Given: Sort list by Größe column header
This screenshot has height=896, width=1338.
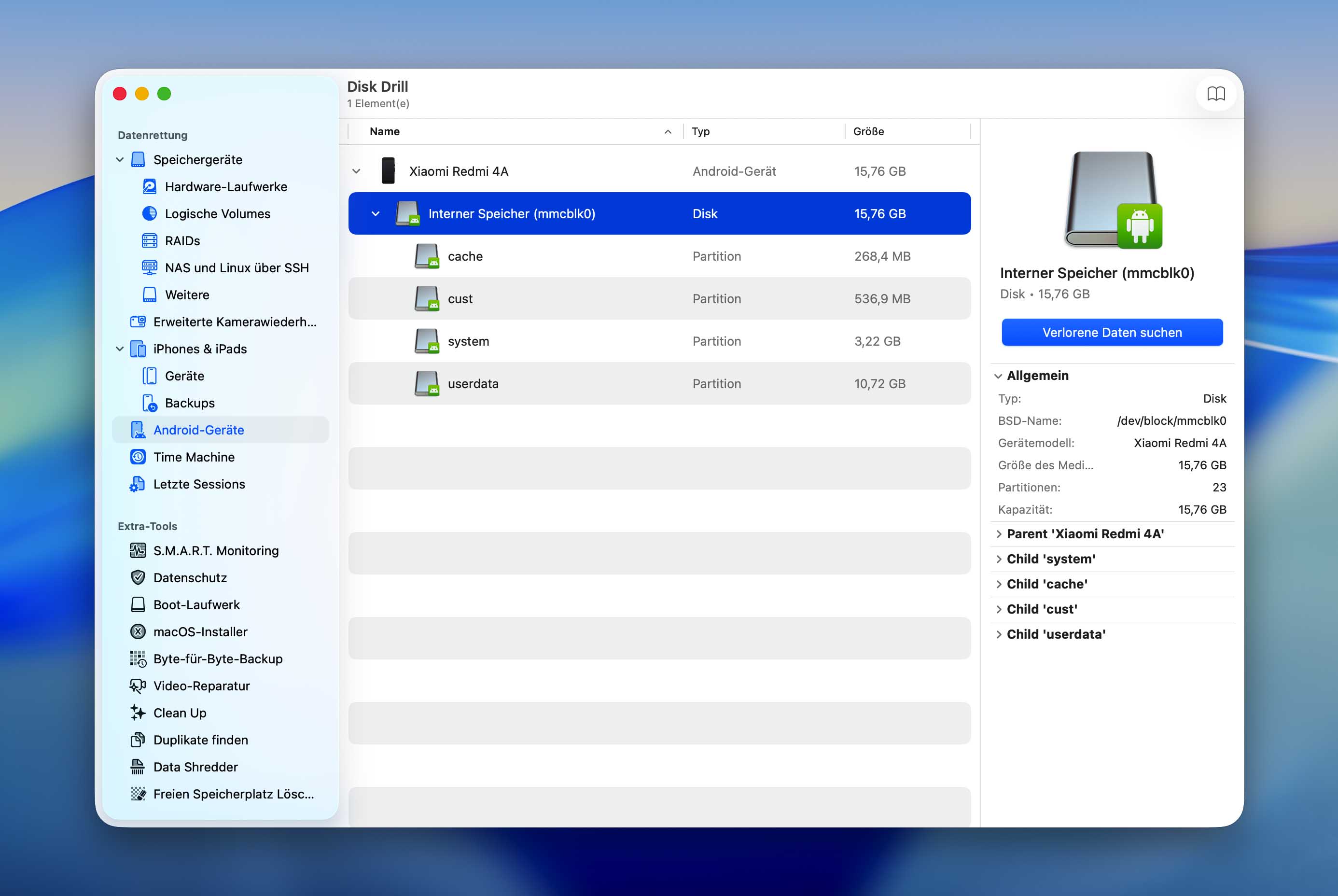Looking at the screenshot, I should click(x=907, y=131).
